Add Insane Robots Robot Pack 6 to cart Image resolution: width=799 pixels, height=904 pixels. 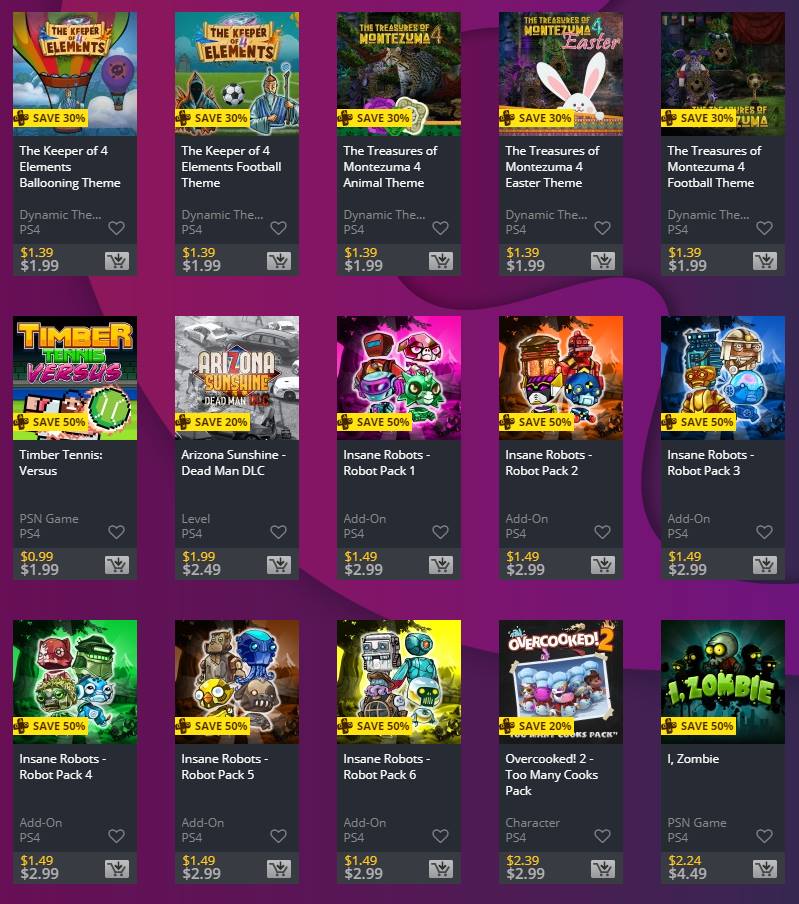(441, 869)
